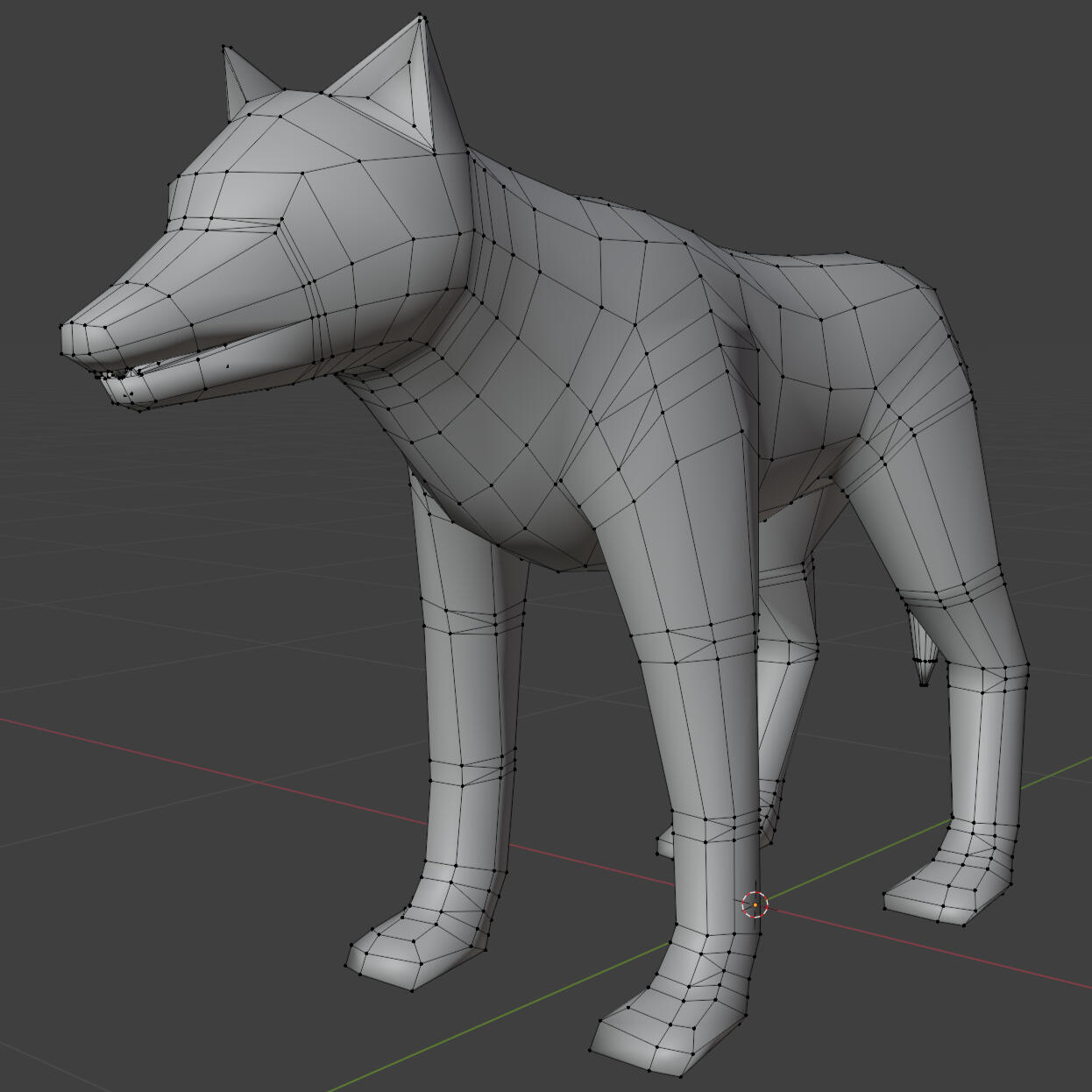The height and width of the screenshot is (1092, 1092).
Task: Select the tip vertex of the smaller ear
Action: tap(225, 47)
